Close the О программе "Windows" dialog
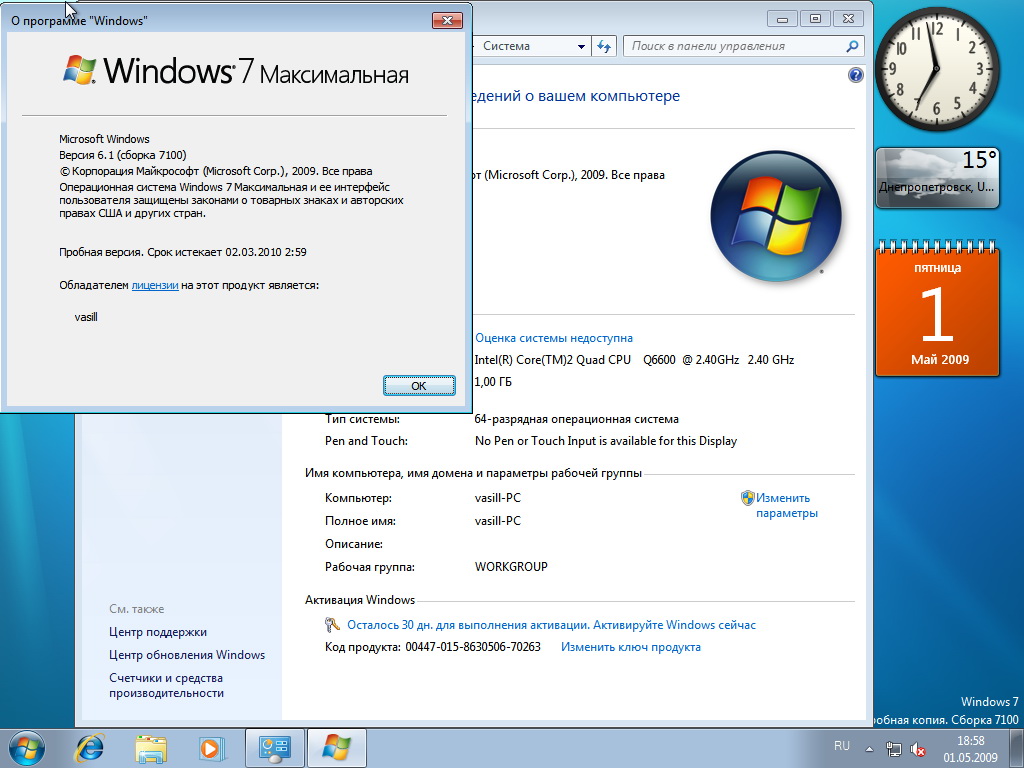The height and width of the screenshot is (768, 1024). 447,20
